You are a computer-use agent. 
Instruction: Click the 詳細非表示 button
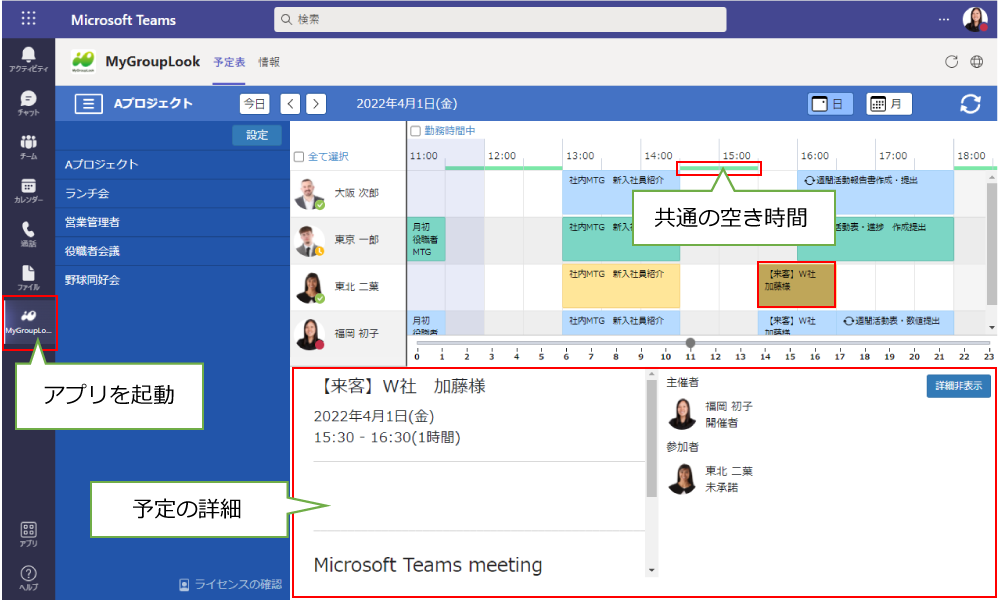958,386
